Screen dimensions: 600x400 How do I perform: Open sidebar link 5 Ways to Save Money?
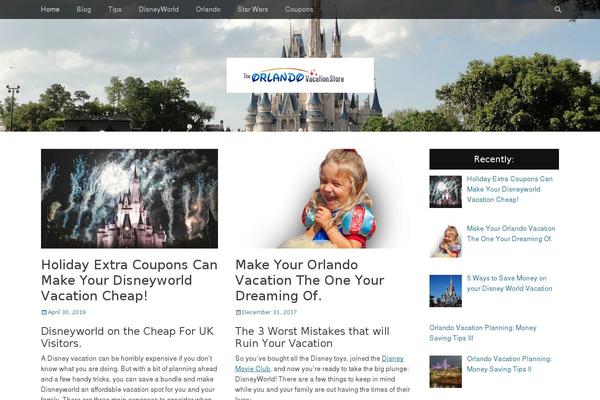(509, 283)
